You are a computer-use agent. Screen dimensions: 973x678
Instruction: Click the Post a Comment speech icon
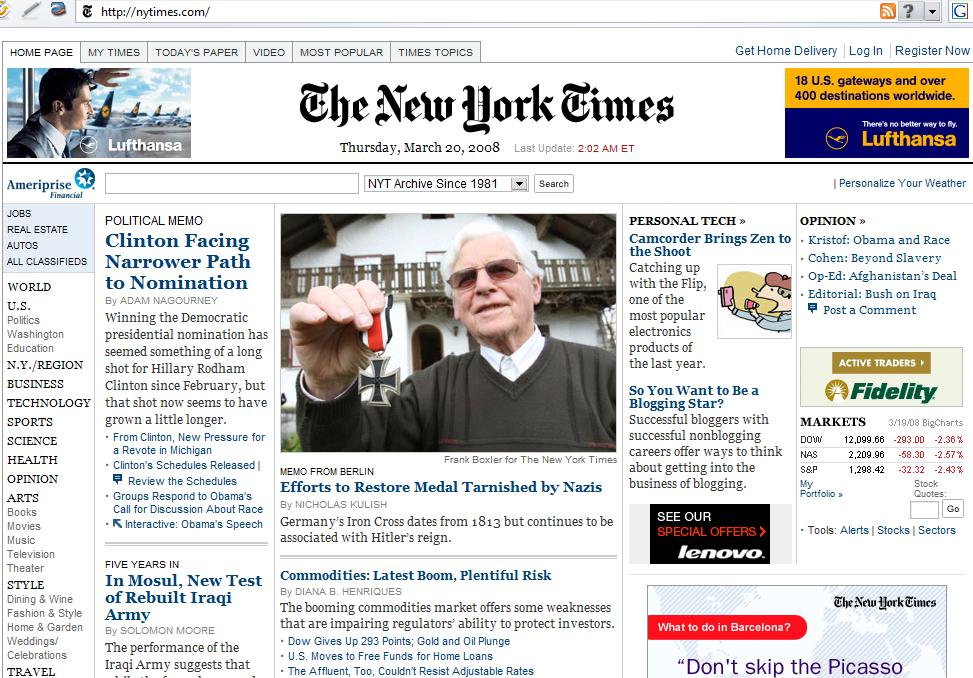pyautogui.click(x=812, y=308)
